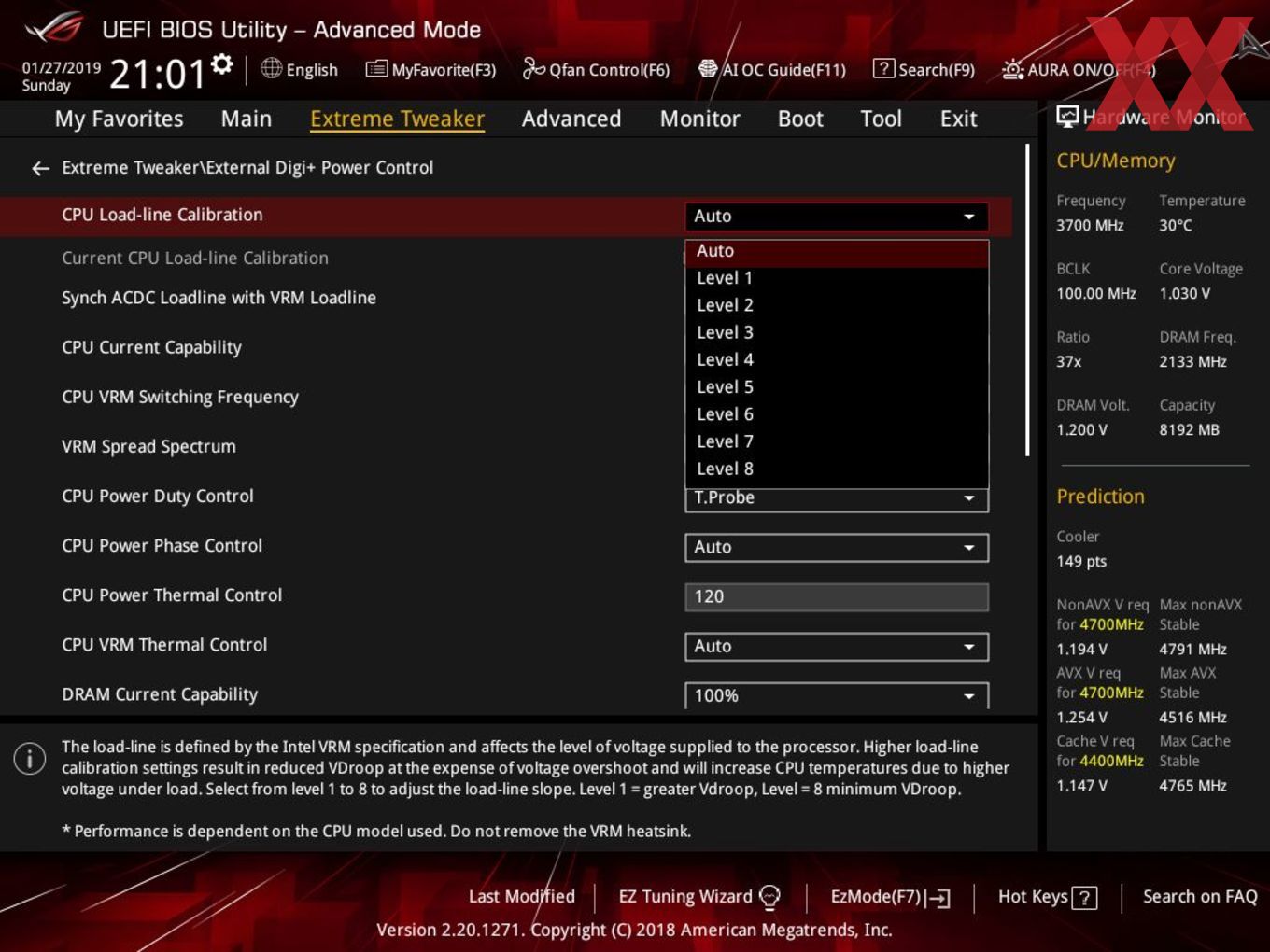Open Search(F9)
This screenshot has height=952, width=1270.
924,69
